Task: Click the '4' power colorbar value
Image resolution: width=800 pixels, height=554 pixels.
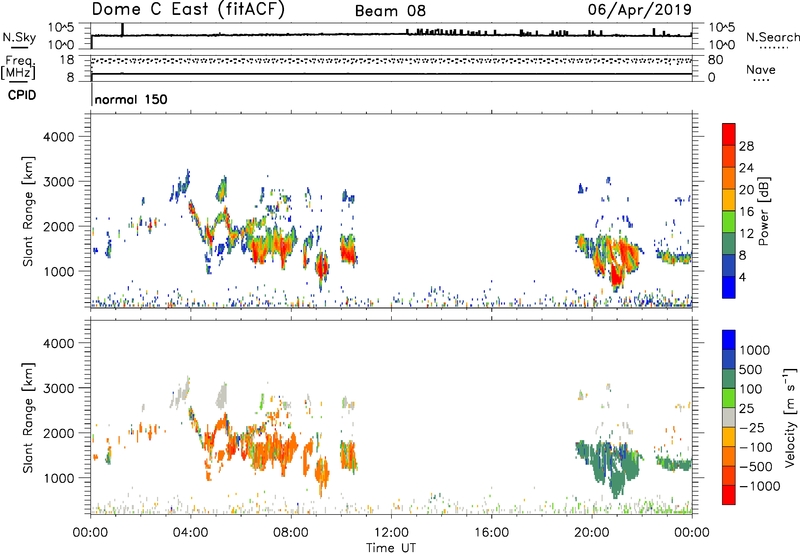Action: click(743, 278)
